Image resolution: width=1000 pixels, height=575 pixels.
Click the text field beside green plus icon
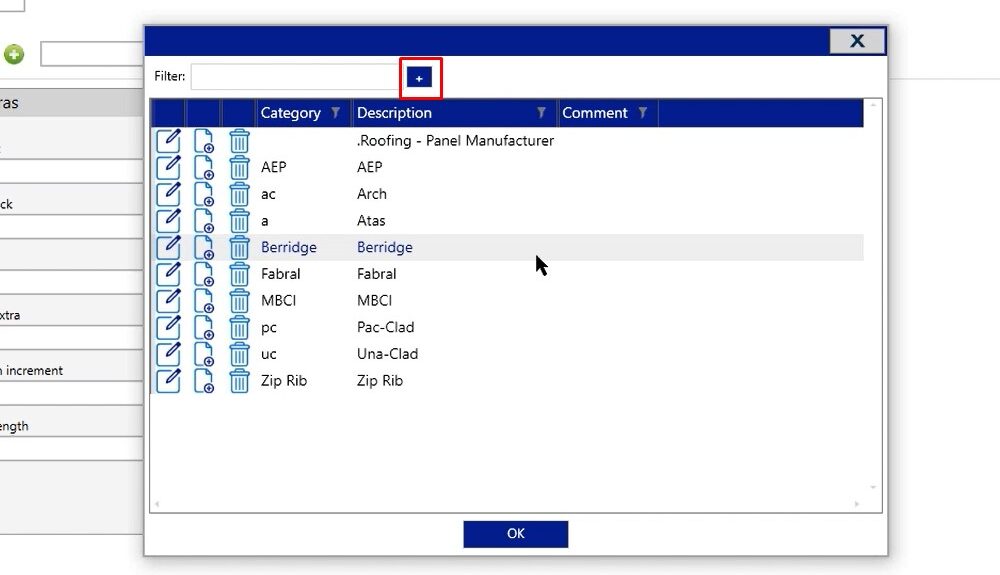click(x=92, y=54)
